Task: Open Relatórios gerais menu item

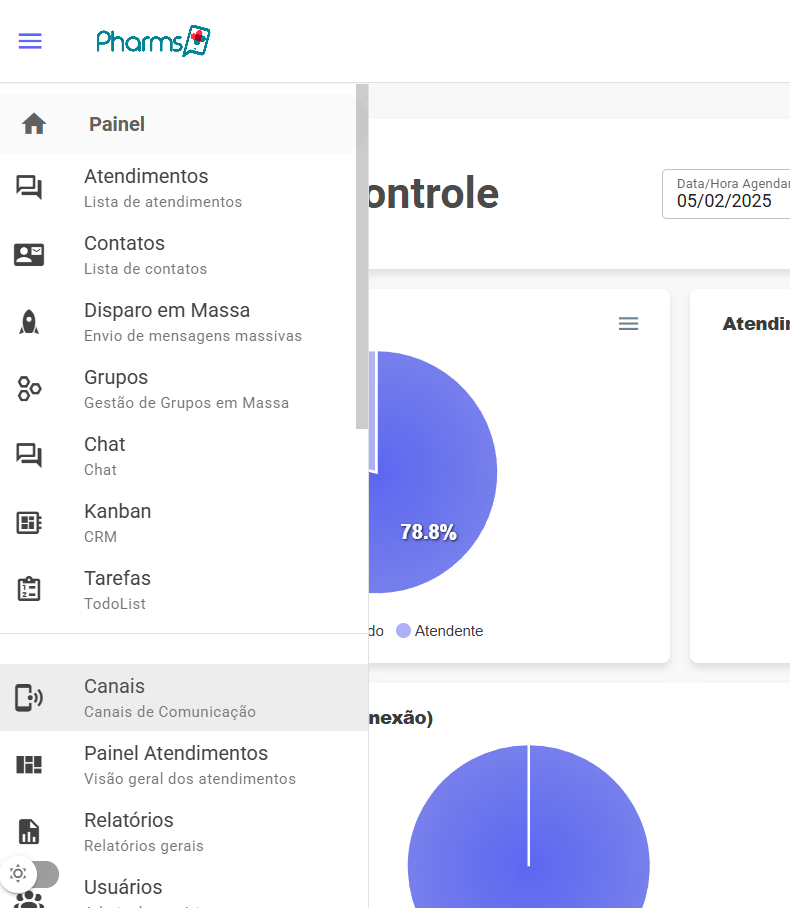Action: click(x=184, y=832)
